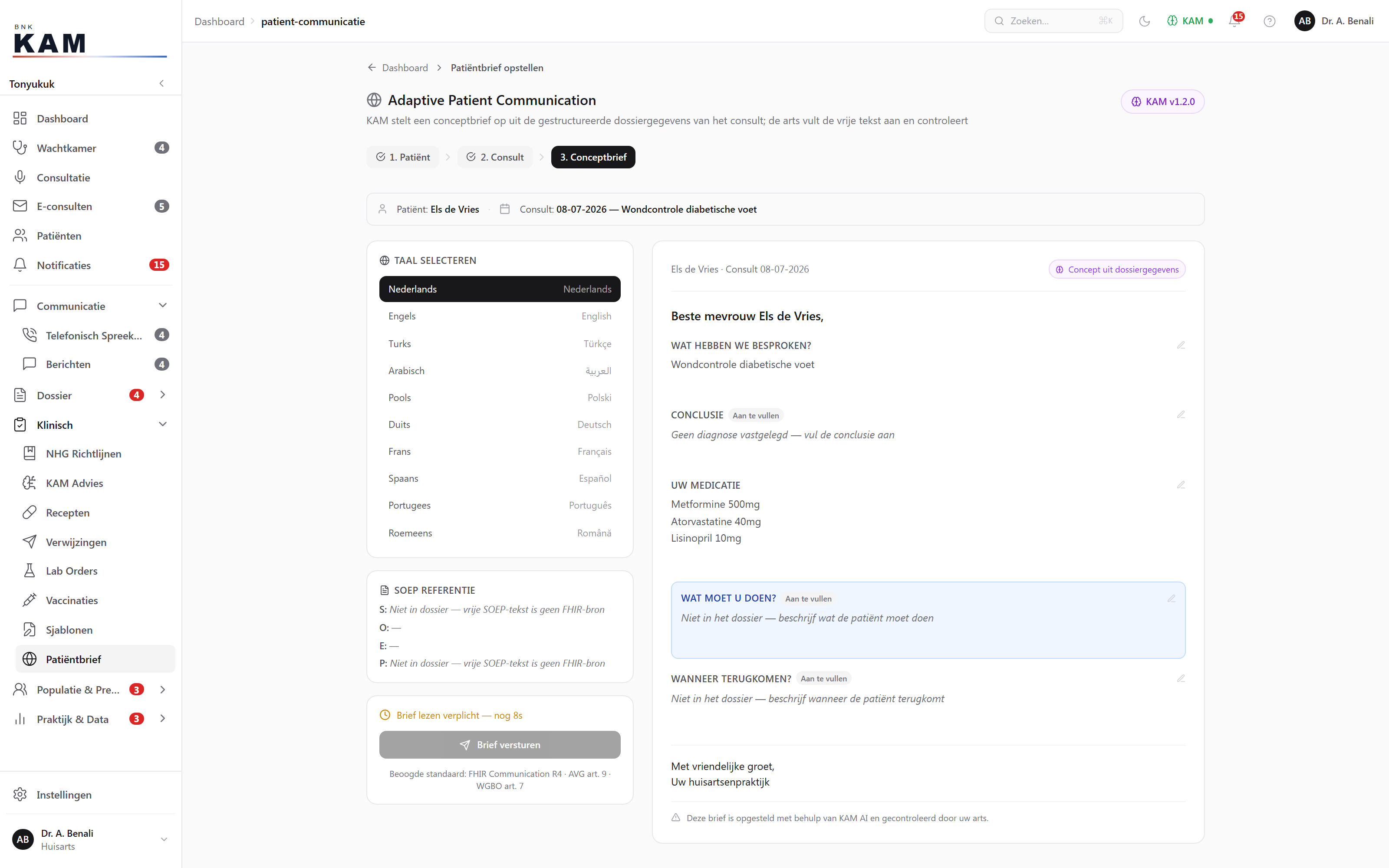Image resolution: width=1389 pixels, height=868 pixels.
Task: Collapse the Communicatie menu chevron
Action: click(x=162, y=306)
